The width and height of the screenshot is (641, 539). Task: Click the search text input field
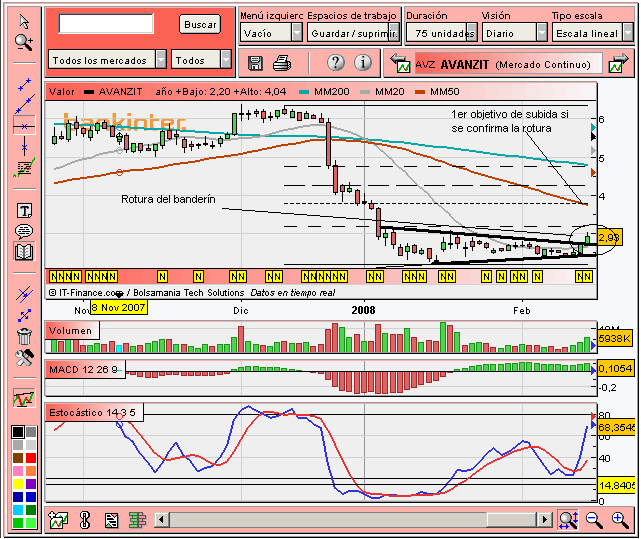[x=106, y=23]
